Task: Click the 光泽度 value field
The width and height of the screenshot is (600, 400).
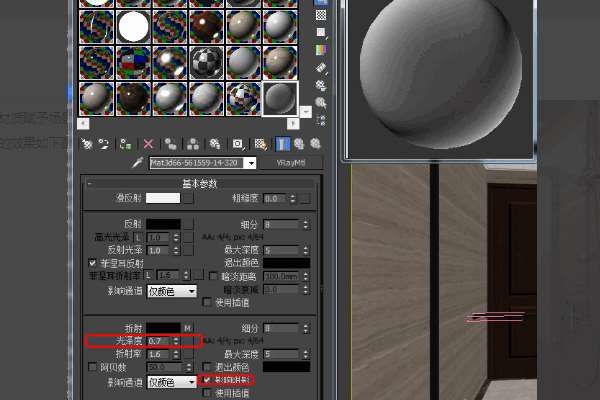Action: [159, 341]
